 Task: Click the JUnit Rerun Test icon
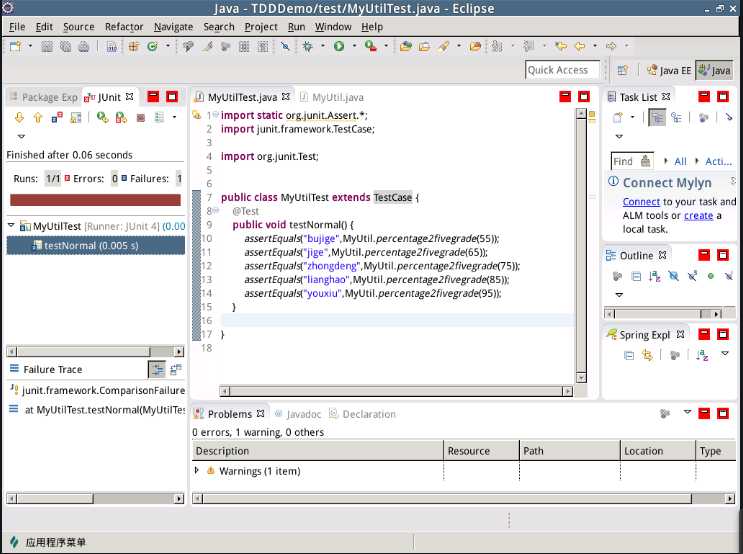click(x=102, y=117)
